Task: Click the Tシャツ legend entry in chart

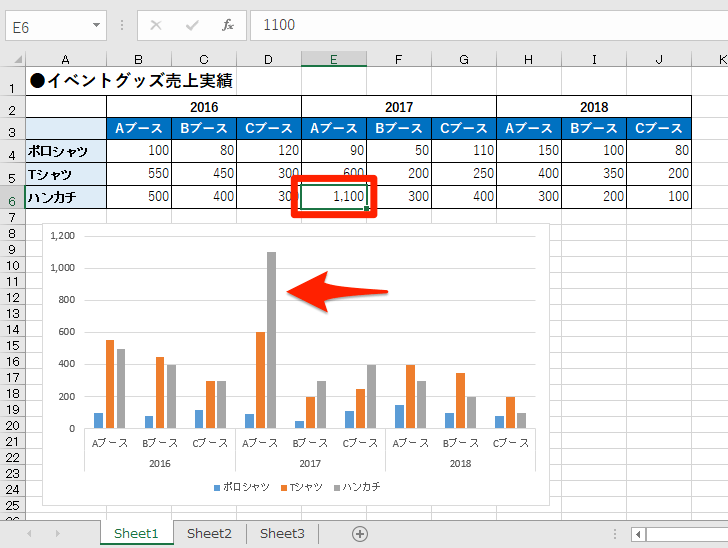Action: click(x=301, y=487)
